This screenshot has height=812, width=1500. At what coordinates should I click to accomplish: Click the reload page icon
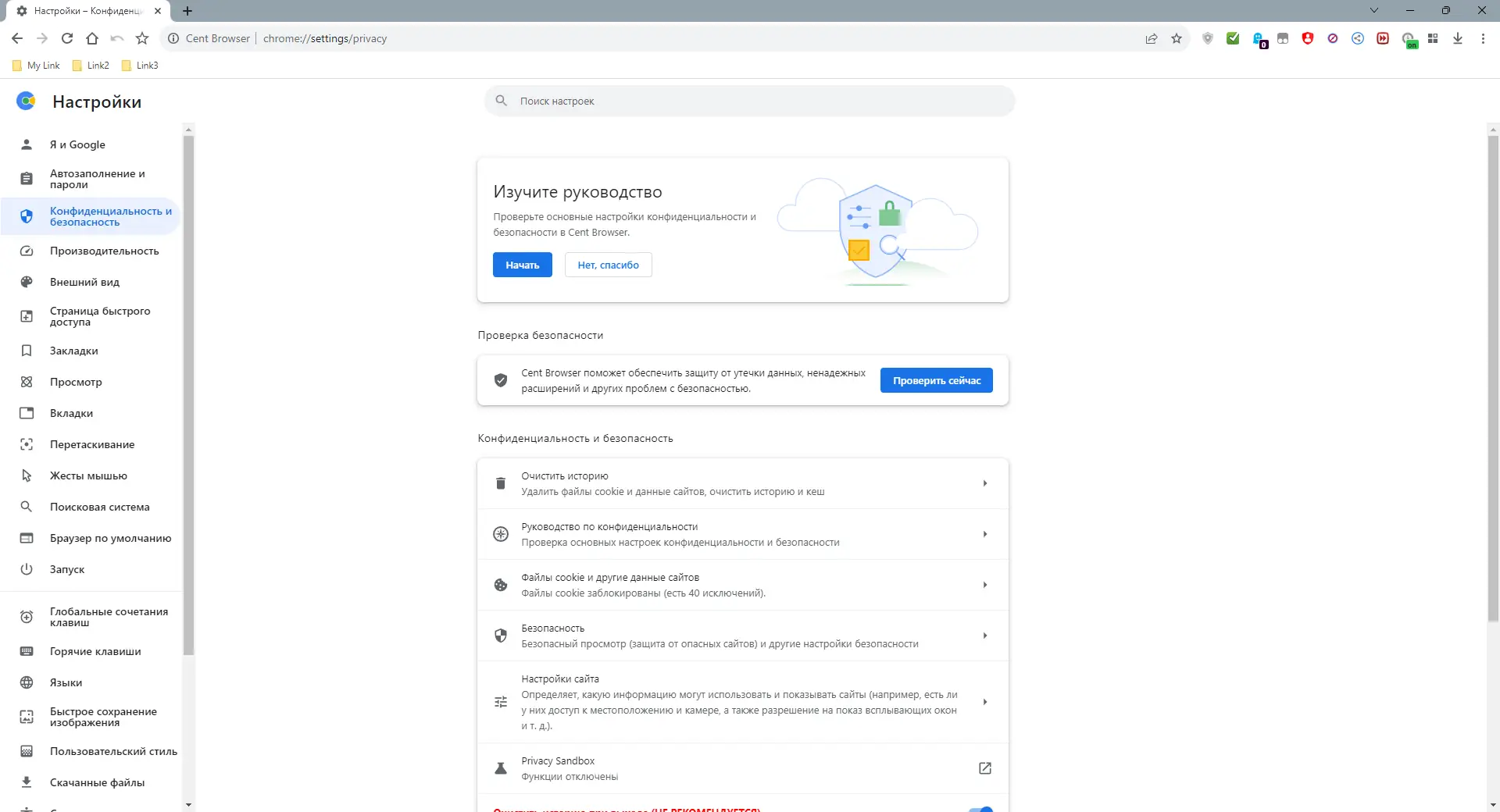[x=67, y=38]
